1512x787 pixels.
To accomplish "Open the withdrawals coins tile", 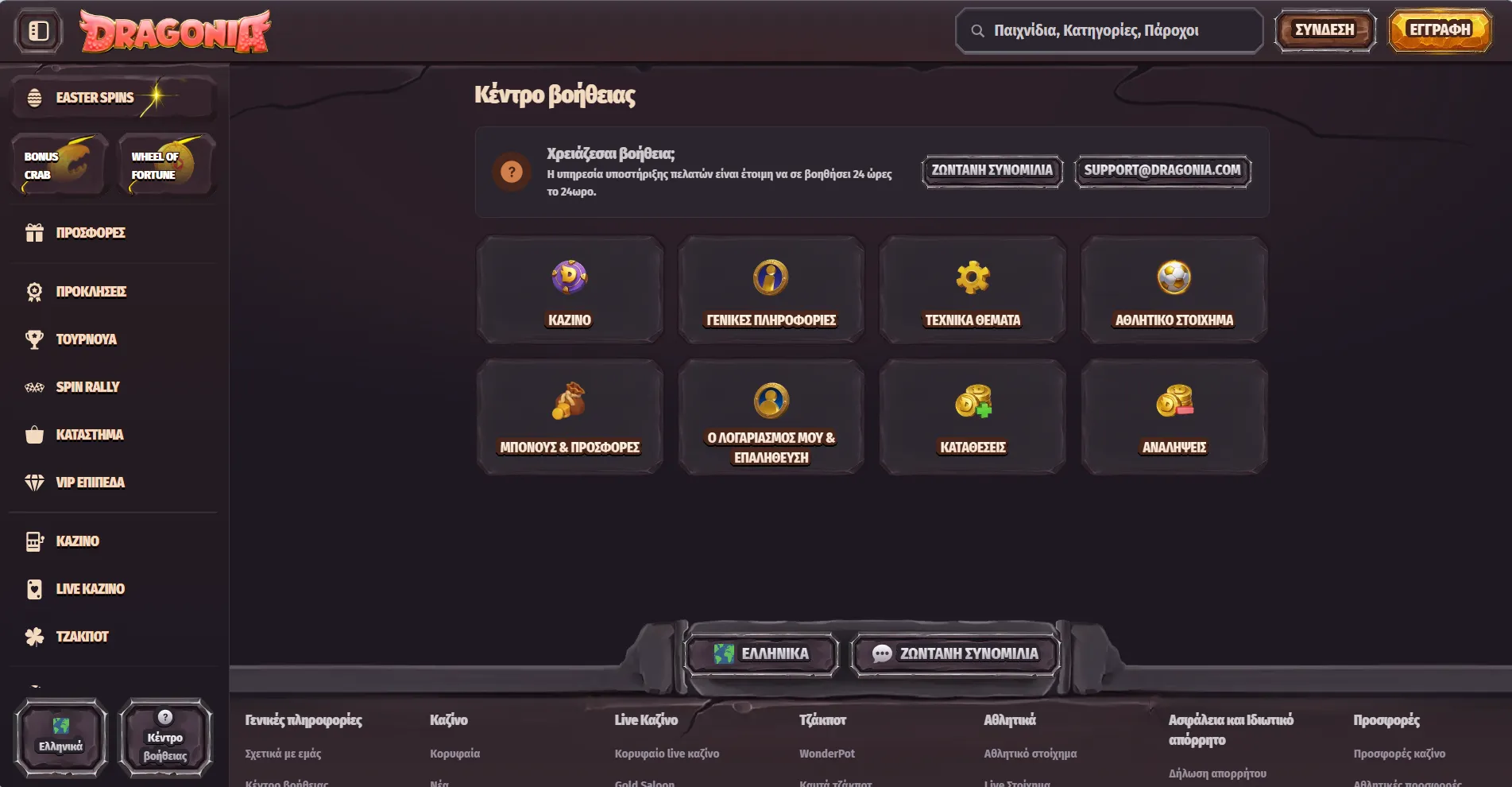I will 1174,417.
